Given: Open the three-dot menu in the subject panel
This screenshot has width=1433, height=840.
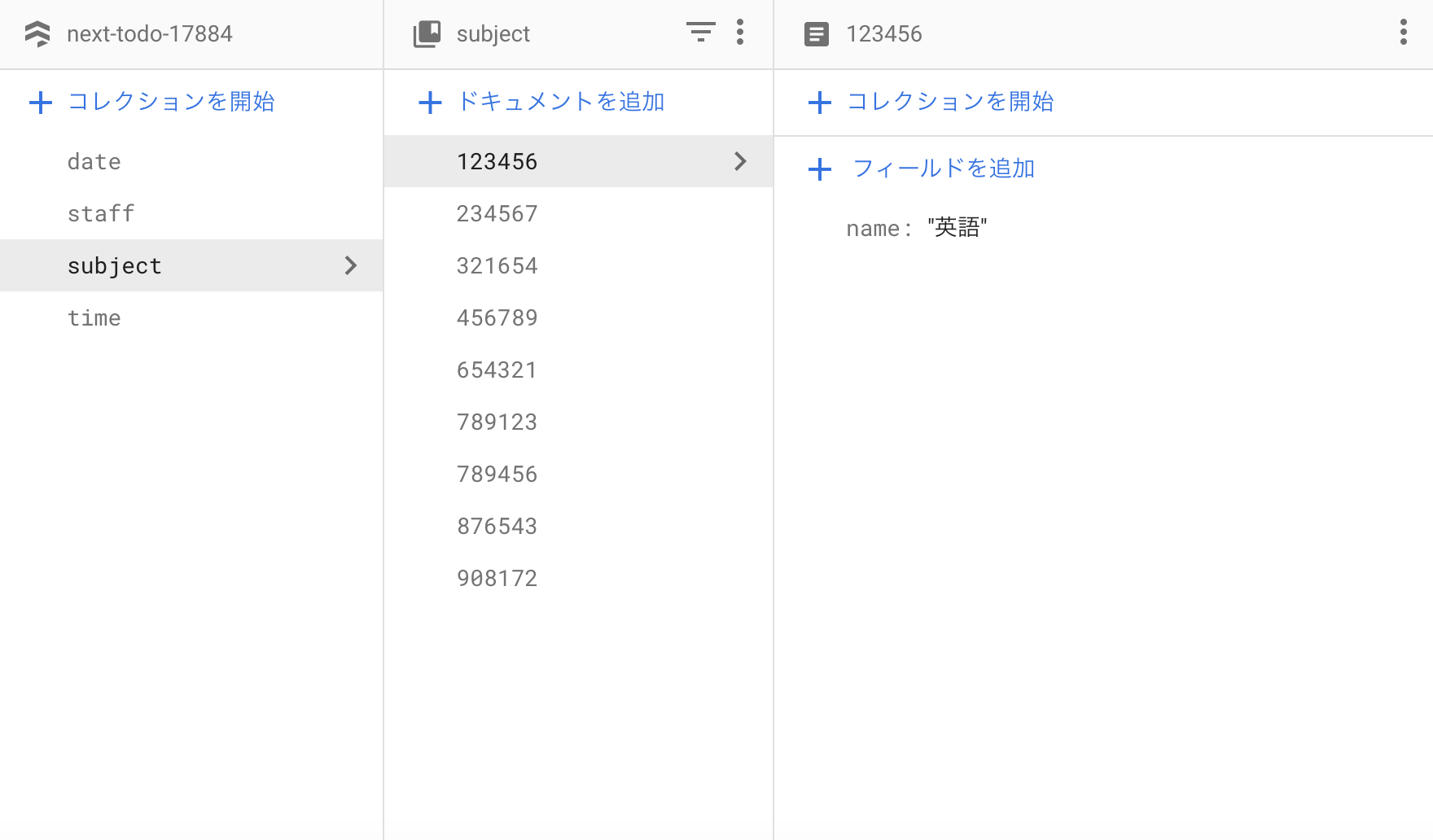Looking at the screenshot, I should 740,33.
